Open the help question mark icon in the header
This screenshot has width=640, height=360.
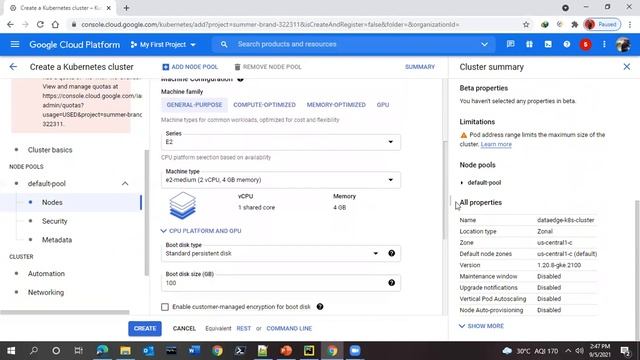(x=567, y=44)
